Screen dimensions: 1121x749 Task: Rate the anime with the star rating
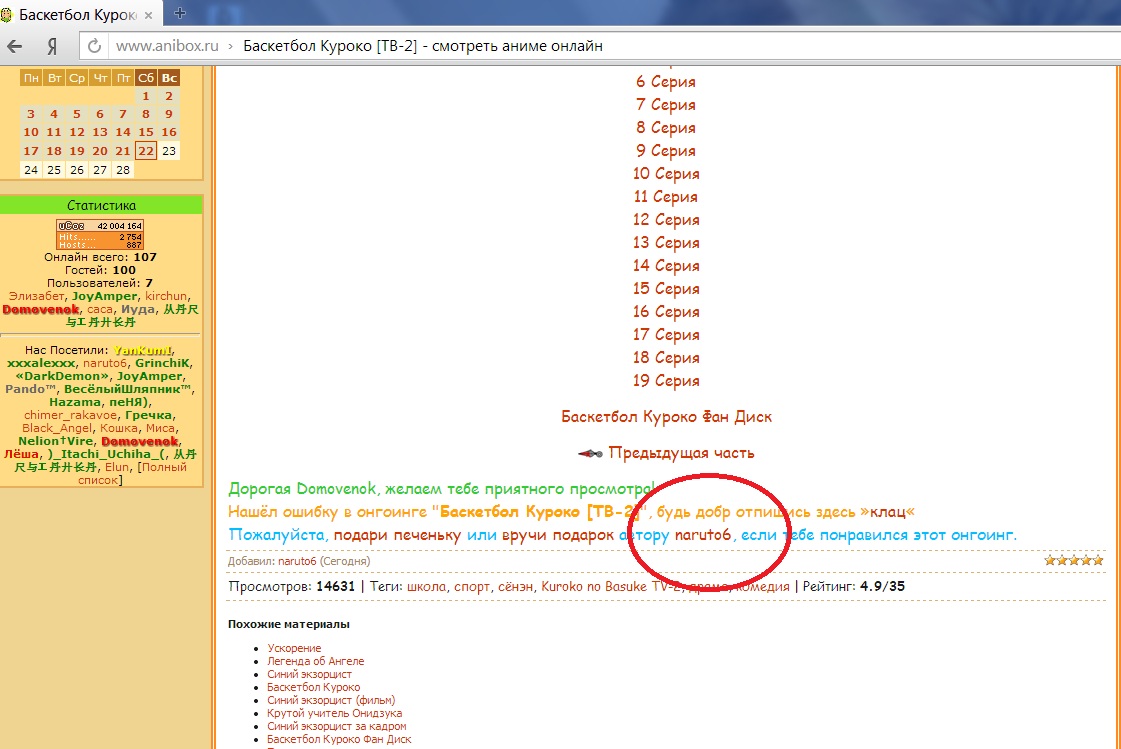[1074, 561]
